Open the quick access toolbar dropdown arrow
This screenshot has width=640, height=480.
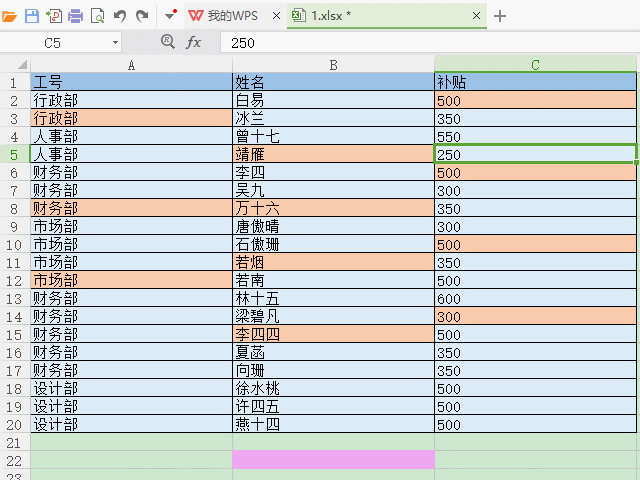(x=171, y=16)
